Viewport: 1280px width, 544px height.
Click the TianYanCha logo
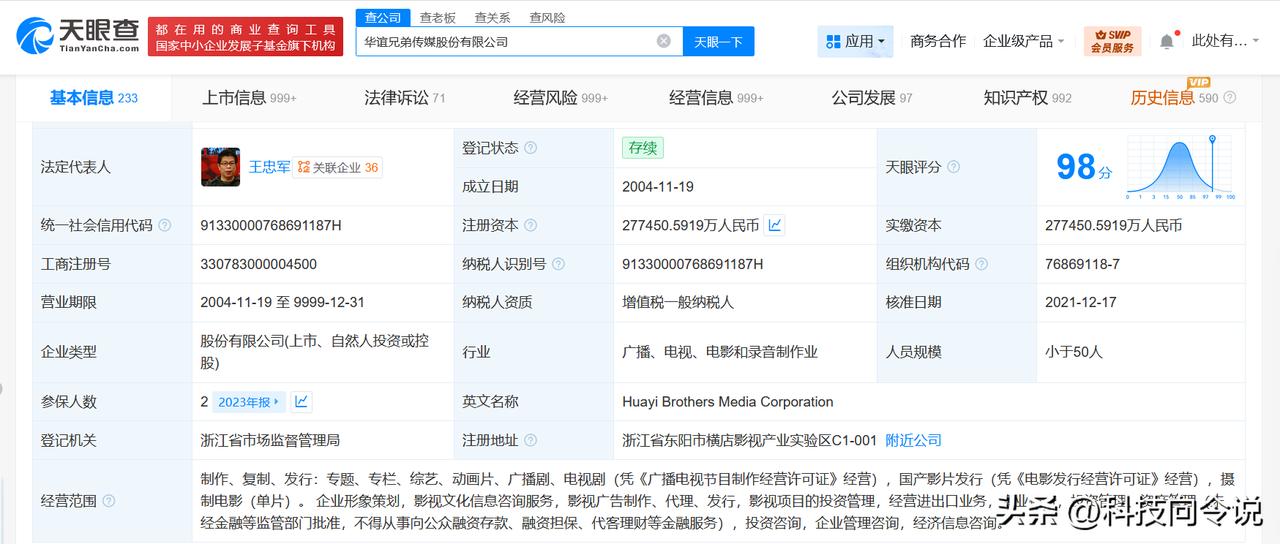tap(78, 35)
